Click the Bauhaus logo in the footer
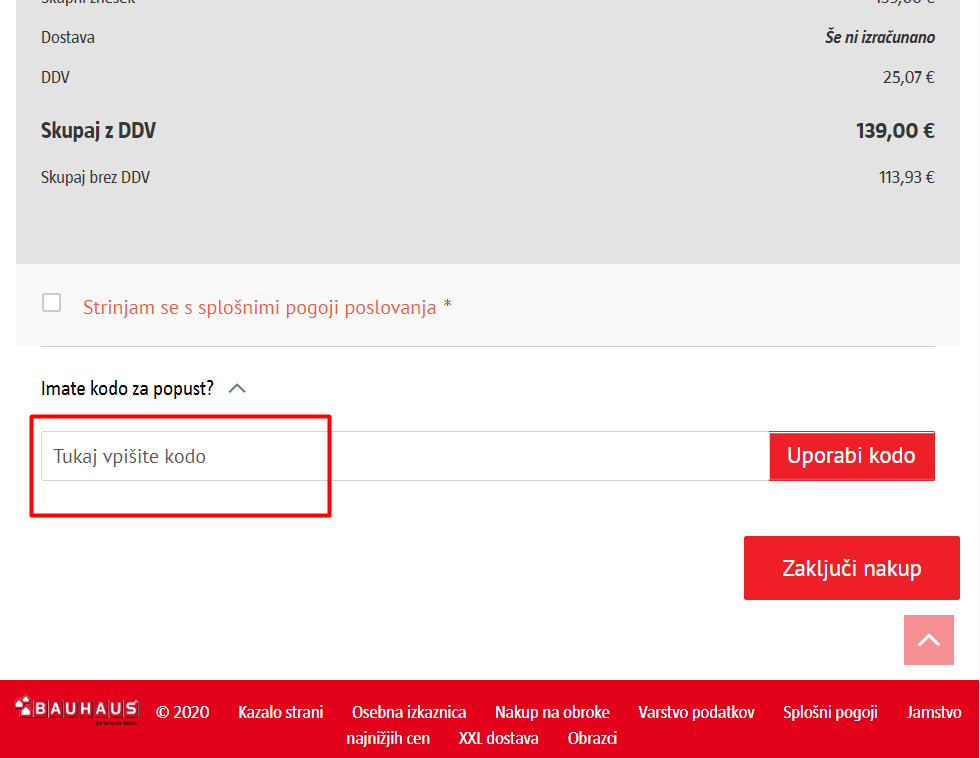The height and width of the screenshot is (758, 980). pyautogui.click(x=77, y=711)
